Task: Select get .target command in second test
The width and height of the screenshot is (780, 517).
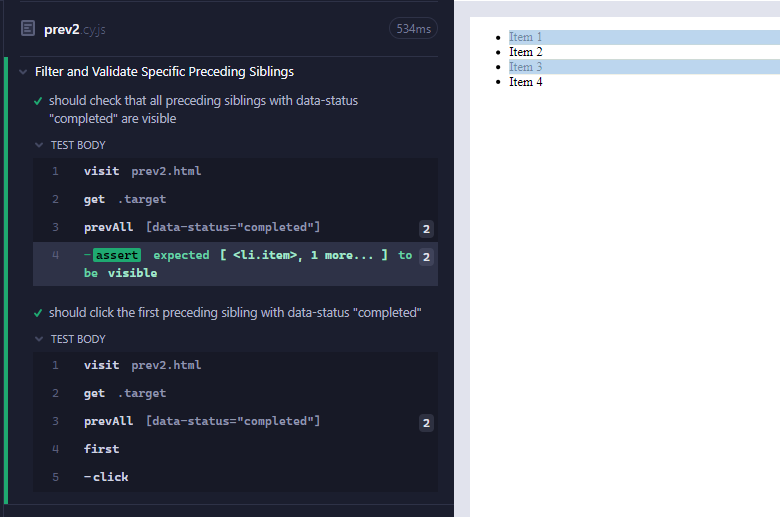Action: point(235,393)
